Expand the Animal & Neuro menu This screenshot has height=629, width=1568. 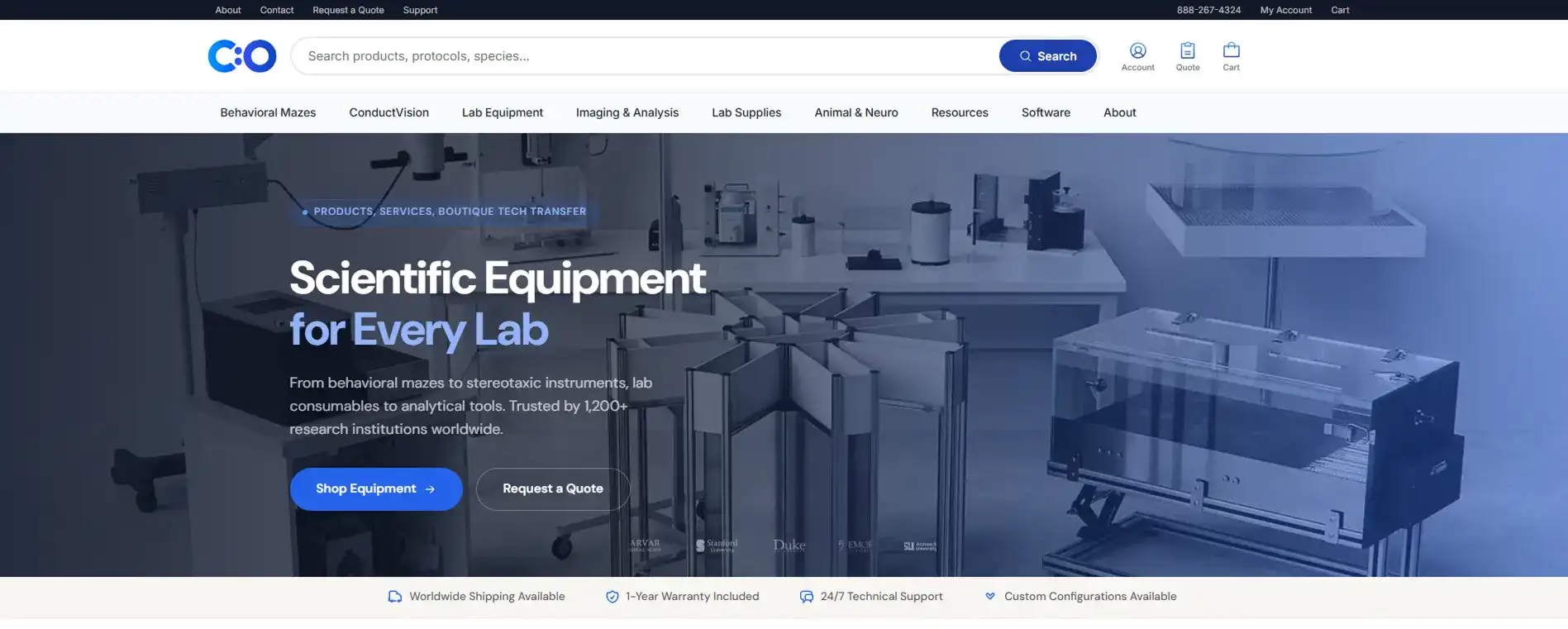[856, 112]
